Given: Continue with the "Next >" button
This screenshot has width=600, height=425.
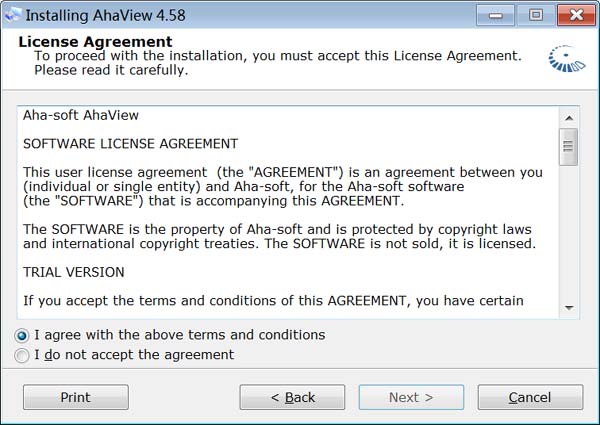Looking at the screenshot, I should pos(411,397).
